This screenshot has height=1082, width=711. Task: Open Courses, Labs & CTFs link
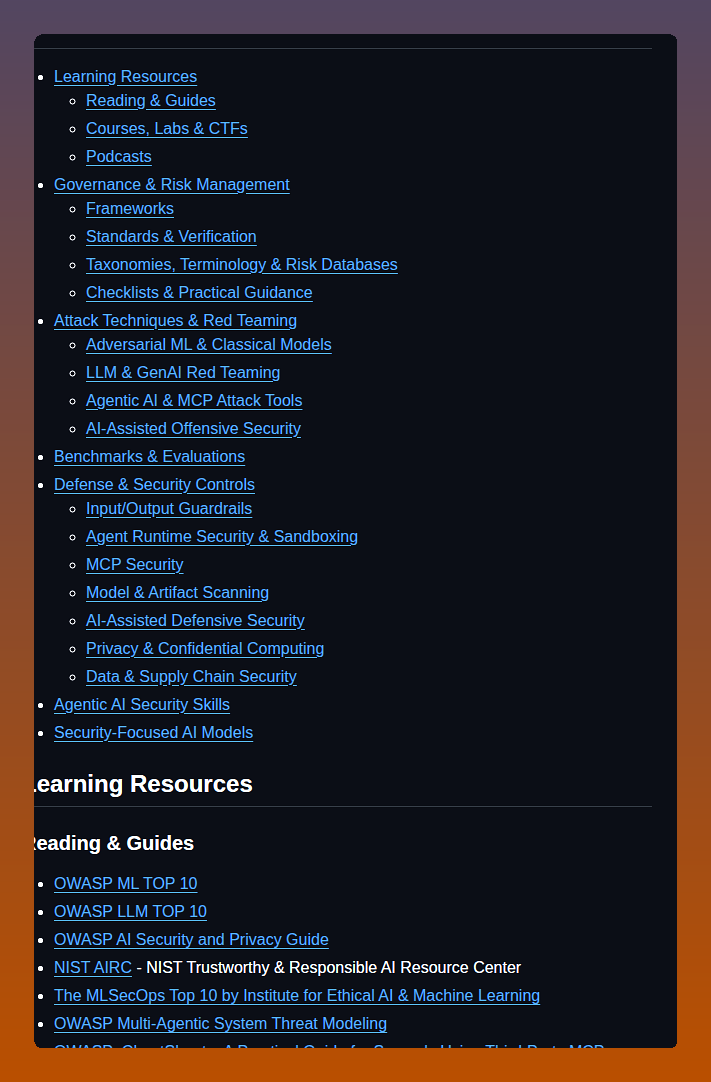tap(166, 129)
